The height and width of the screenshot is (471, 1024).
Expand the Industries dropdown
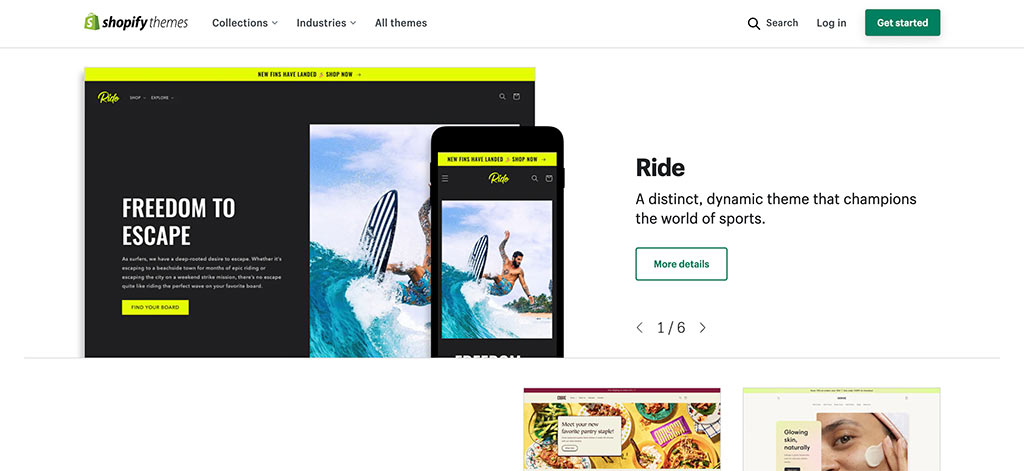pyautogui.click(x=327, y=23)
